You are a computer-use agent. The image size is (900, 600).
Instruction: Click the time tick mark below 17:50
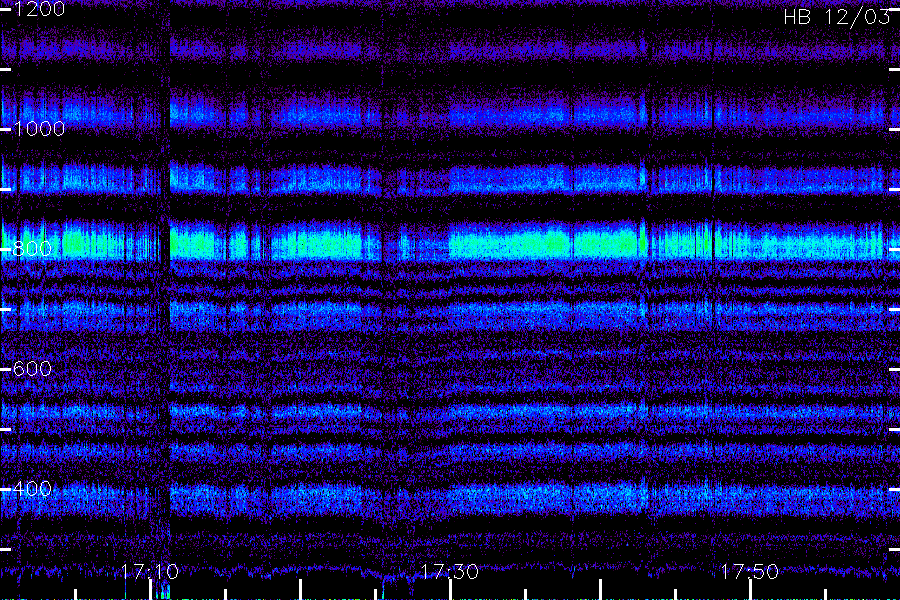[x=750, y=590]
